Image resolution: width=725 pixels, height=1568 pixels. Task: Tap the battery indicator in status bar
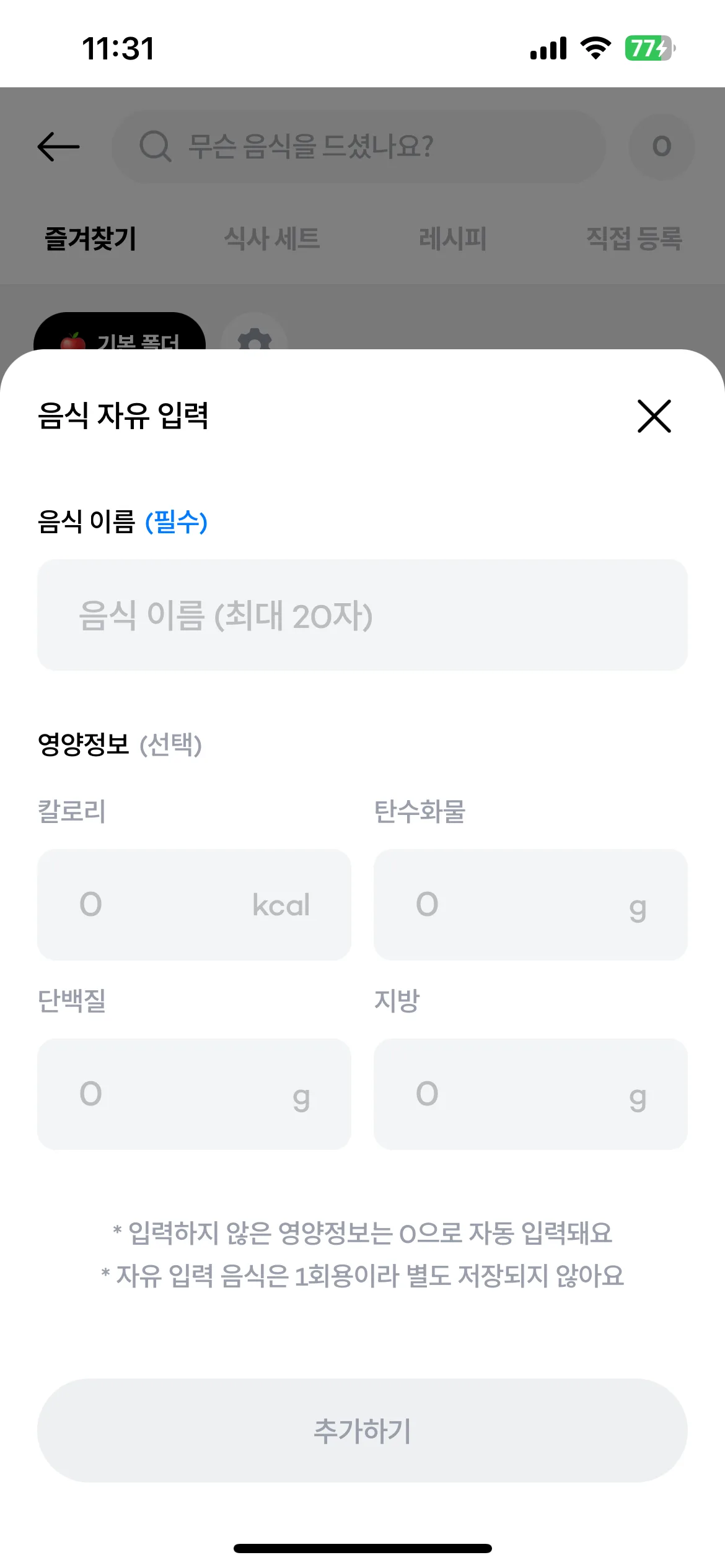650,48
